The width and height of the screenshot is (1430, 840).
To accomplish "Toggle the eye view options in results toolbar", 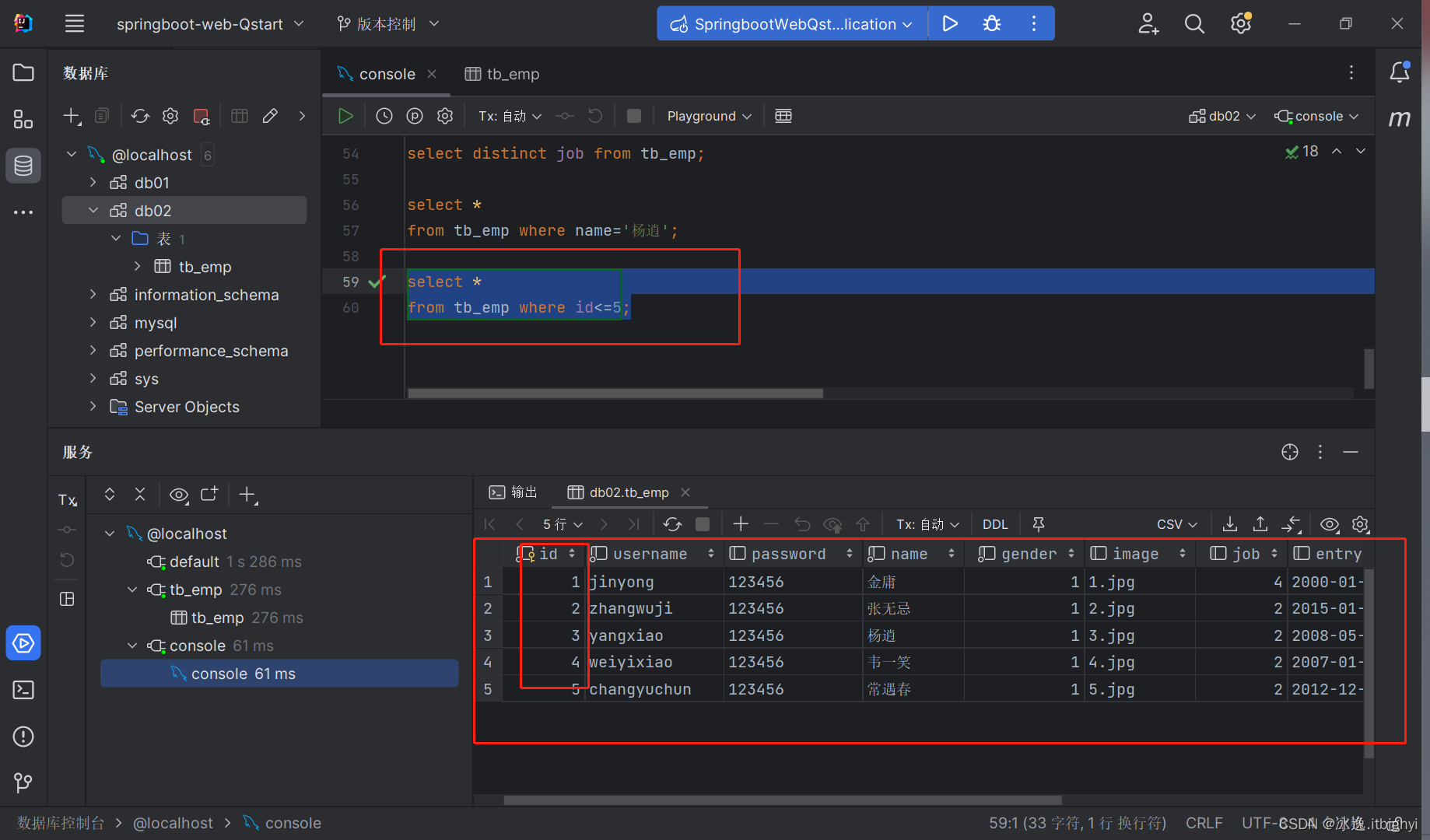I will [1330, 524].
